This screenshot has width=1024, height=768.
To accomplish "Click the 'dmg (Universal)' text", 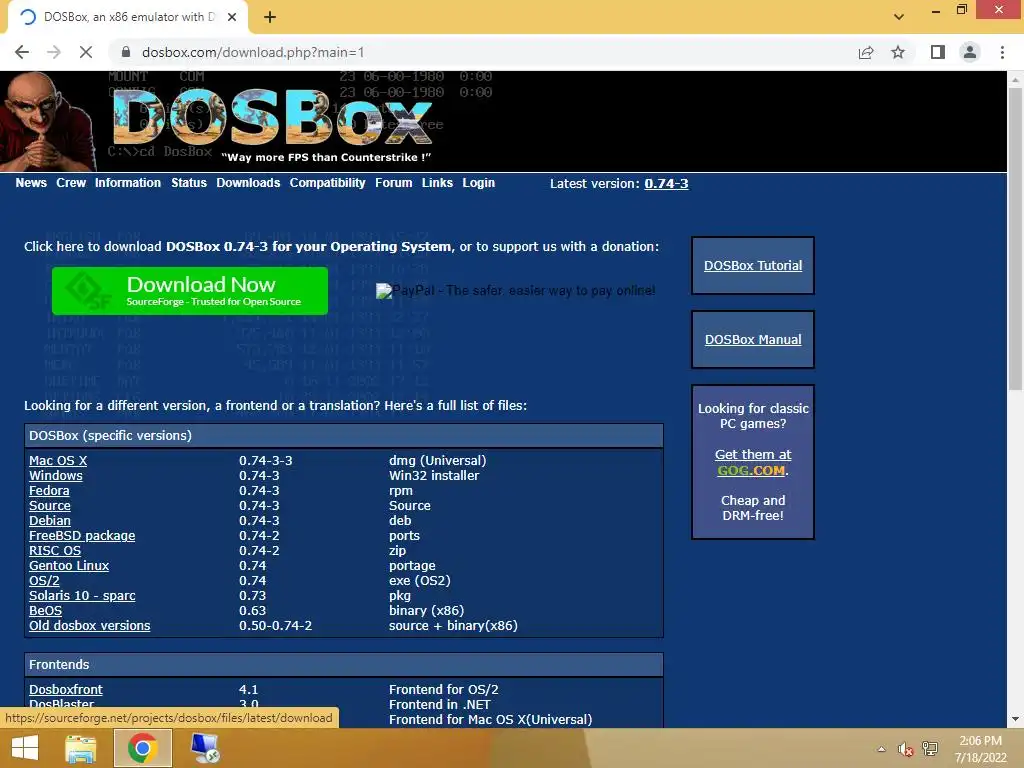I will (x=438, y=460).
